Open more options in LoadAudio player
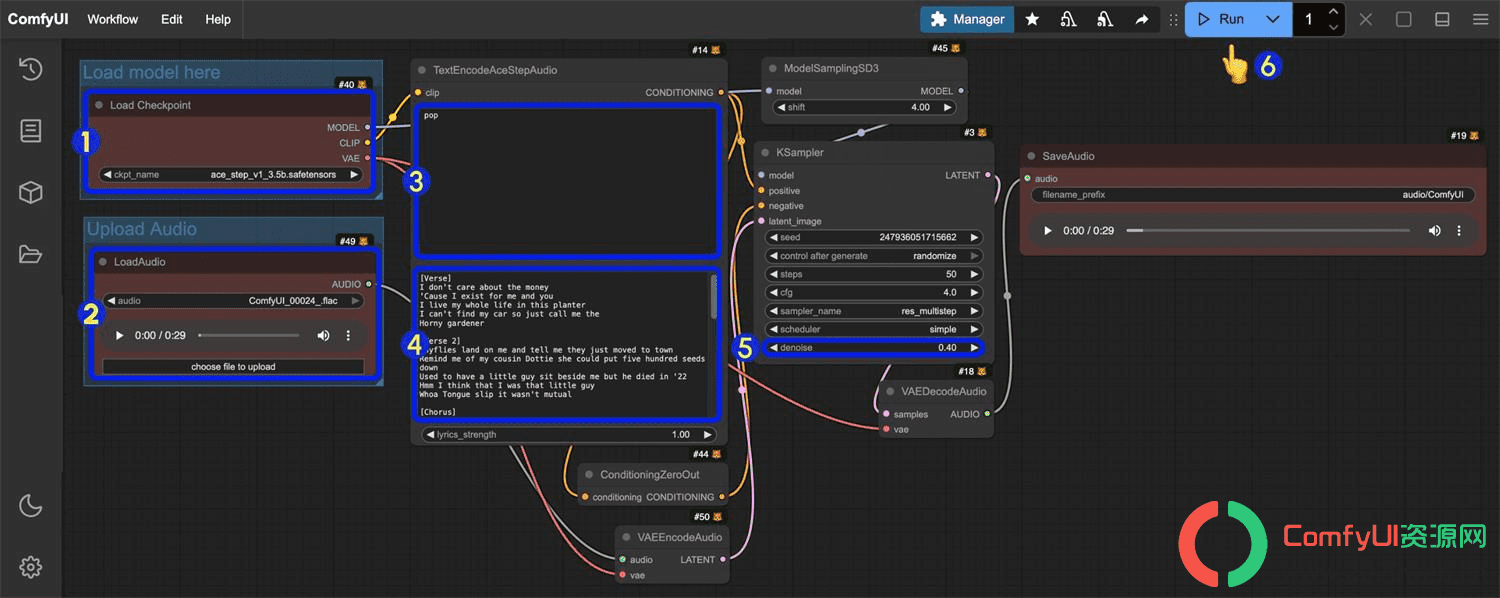The width and height of the screenshot is (1500, 598). (348, 335)
